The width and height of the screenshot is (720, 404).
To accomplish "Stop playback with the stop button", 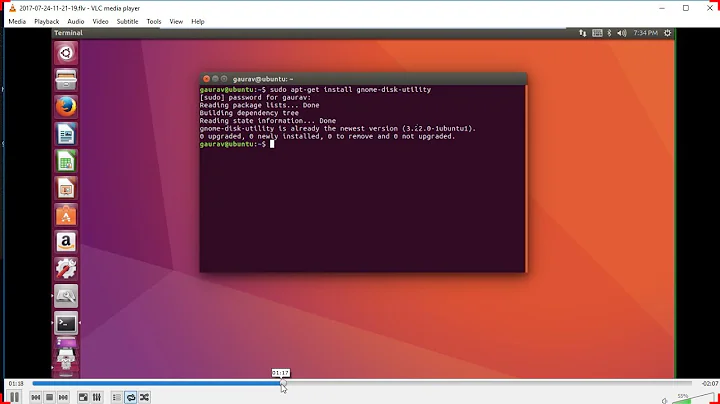I will click(50, 397).
